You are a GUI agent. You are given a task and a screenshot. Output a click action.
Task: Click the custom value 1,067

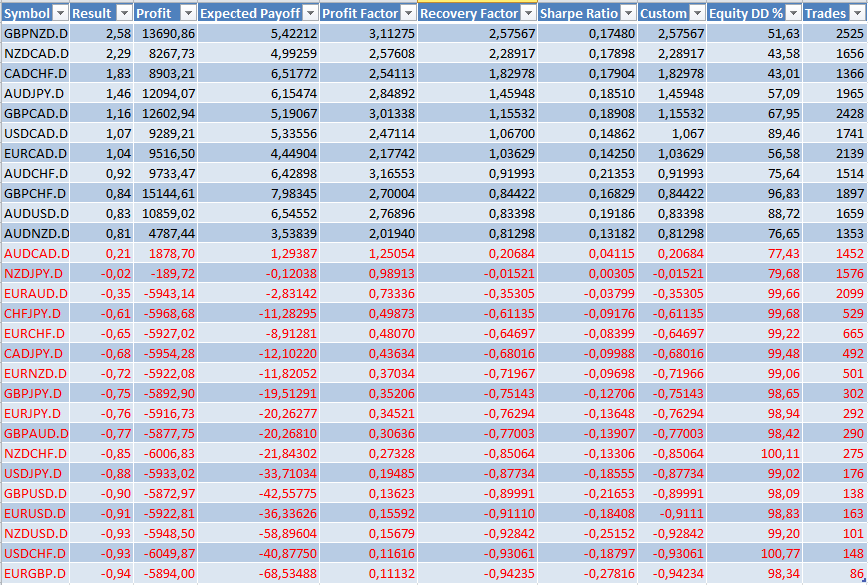688,133
